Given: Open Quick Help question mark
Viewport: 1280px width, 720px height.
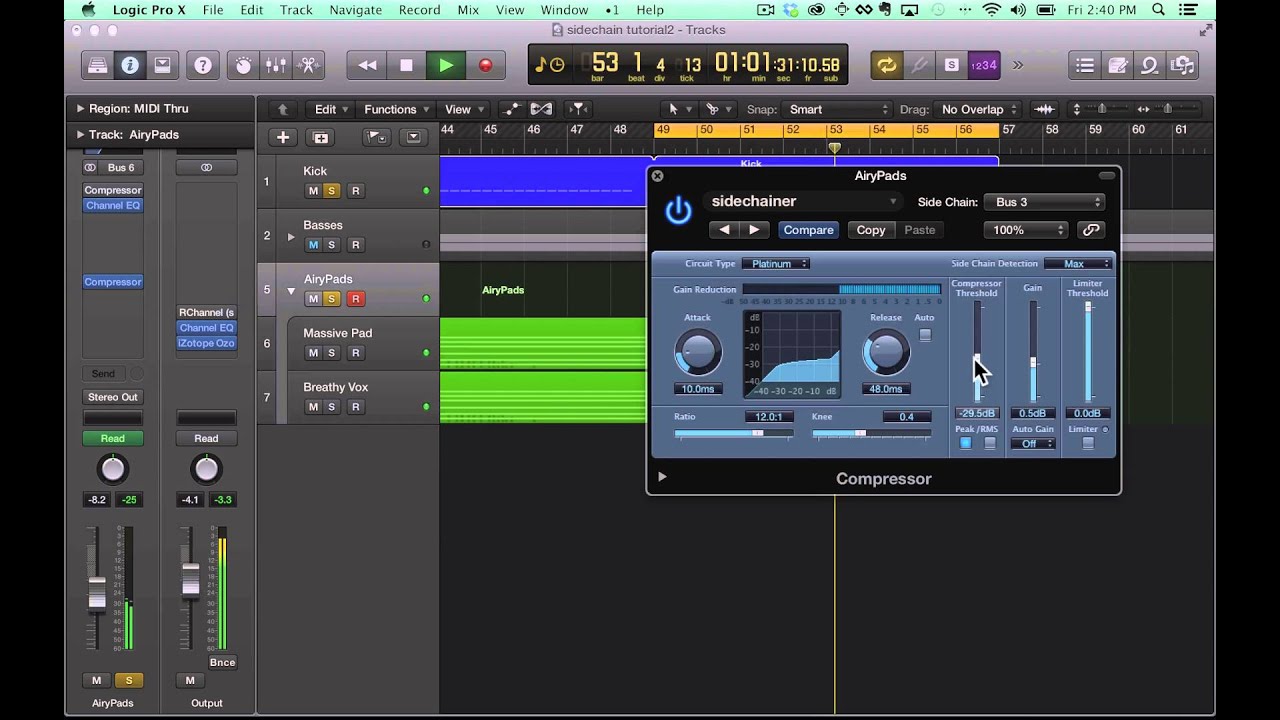Looking at the screenshot, I should point(203,66).
